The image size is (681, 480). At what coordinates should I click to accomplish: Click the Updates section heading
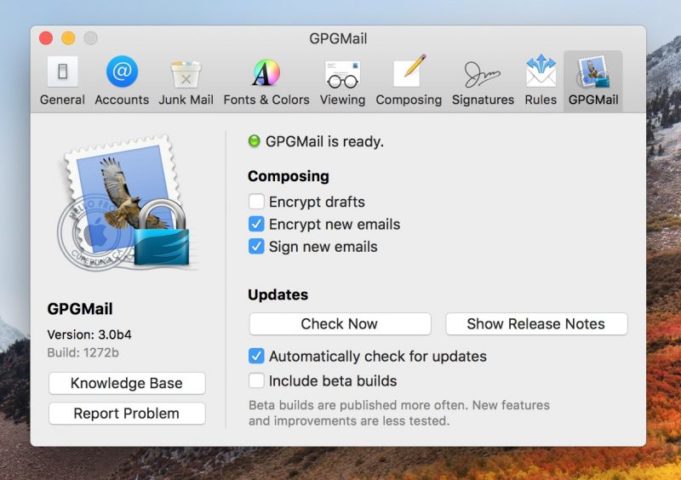coord(278,295)
